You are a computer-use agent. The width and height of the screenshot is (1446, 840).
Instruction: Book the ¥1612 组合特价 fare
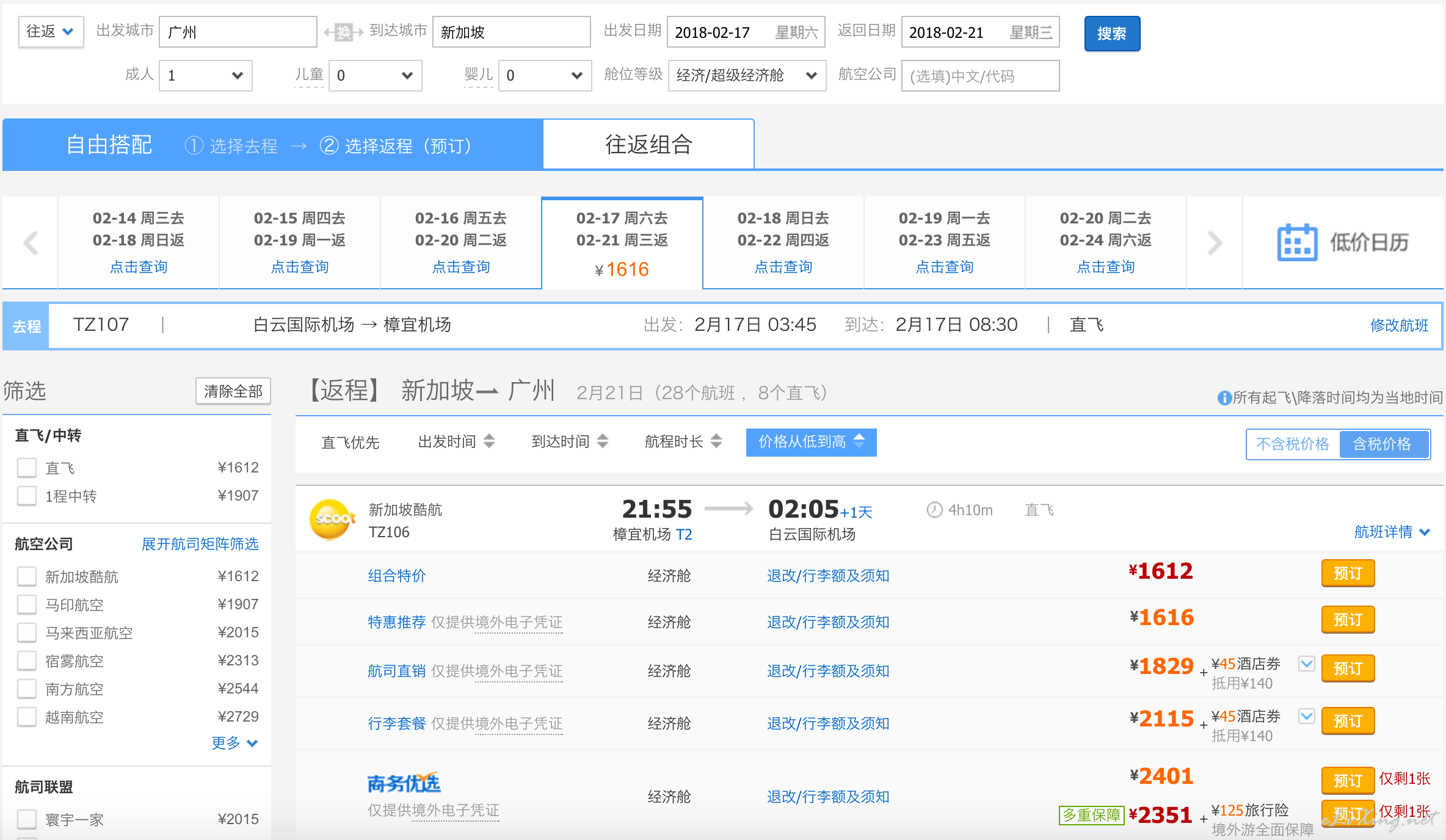pos(1348,573)
